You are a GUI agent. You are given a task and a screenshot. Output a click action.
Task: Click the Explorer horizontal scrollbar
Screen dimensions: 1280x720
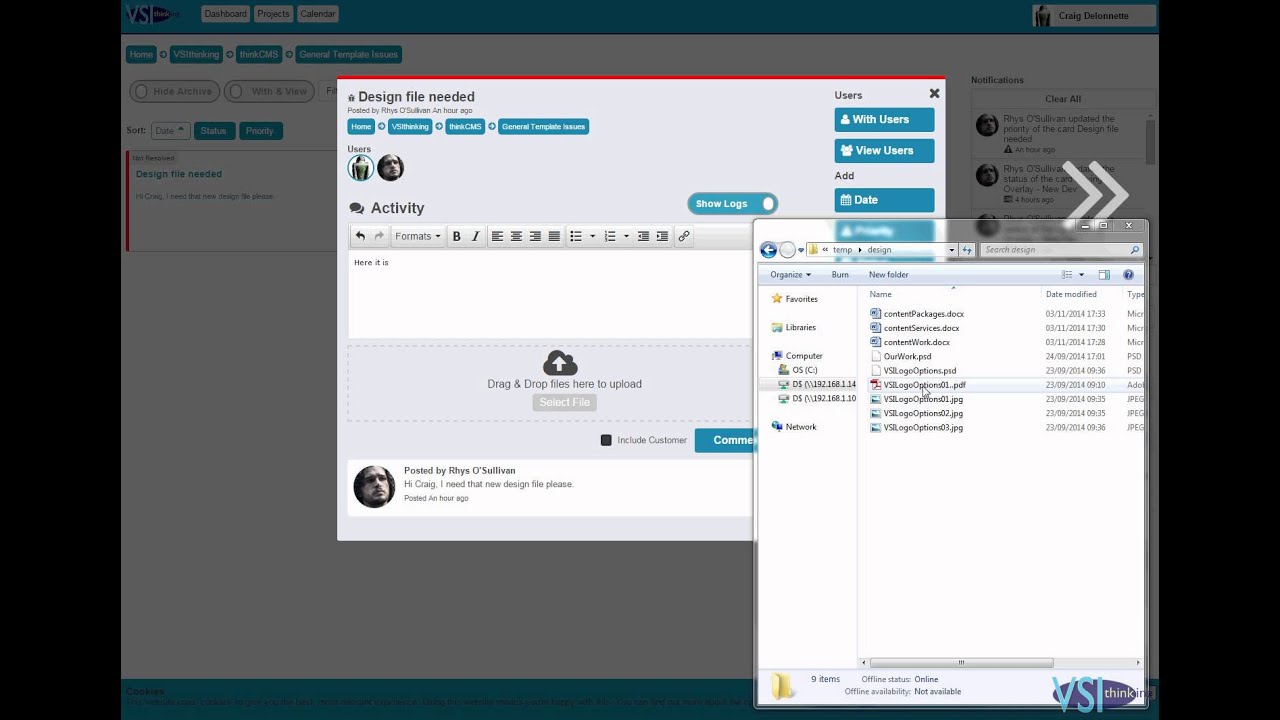[961, 662]
